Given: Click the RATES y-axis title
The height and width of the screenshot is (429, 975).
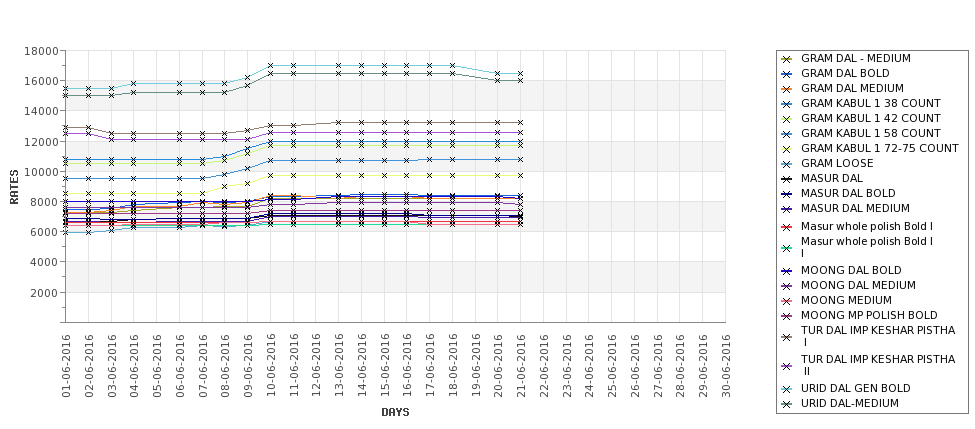Looking at the screenshot, I should coord(14,187).
